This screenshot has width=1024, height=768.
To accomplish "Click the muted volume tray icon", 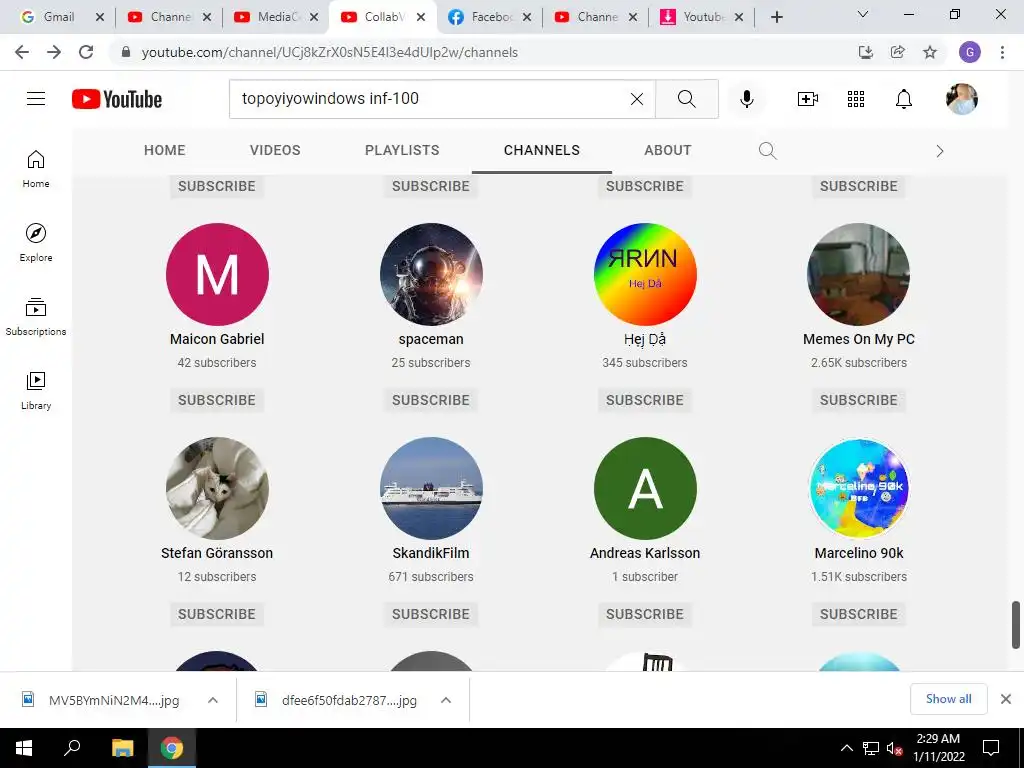I will click(894, 748).
